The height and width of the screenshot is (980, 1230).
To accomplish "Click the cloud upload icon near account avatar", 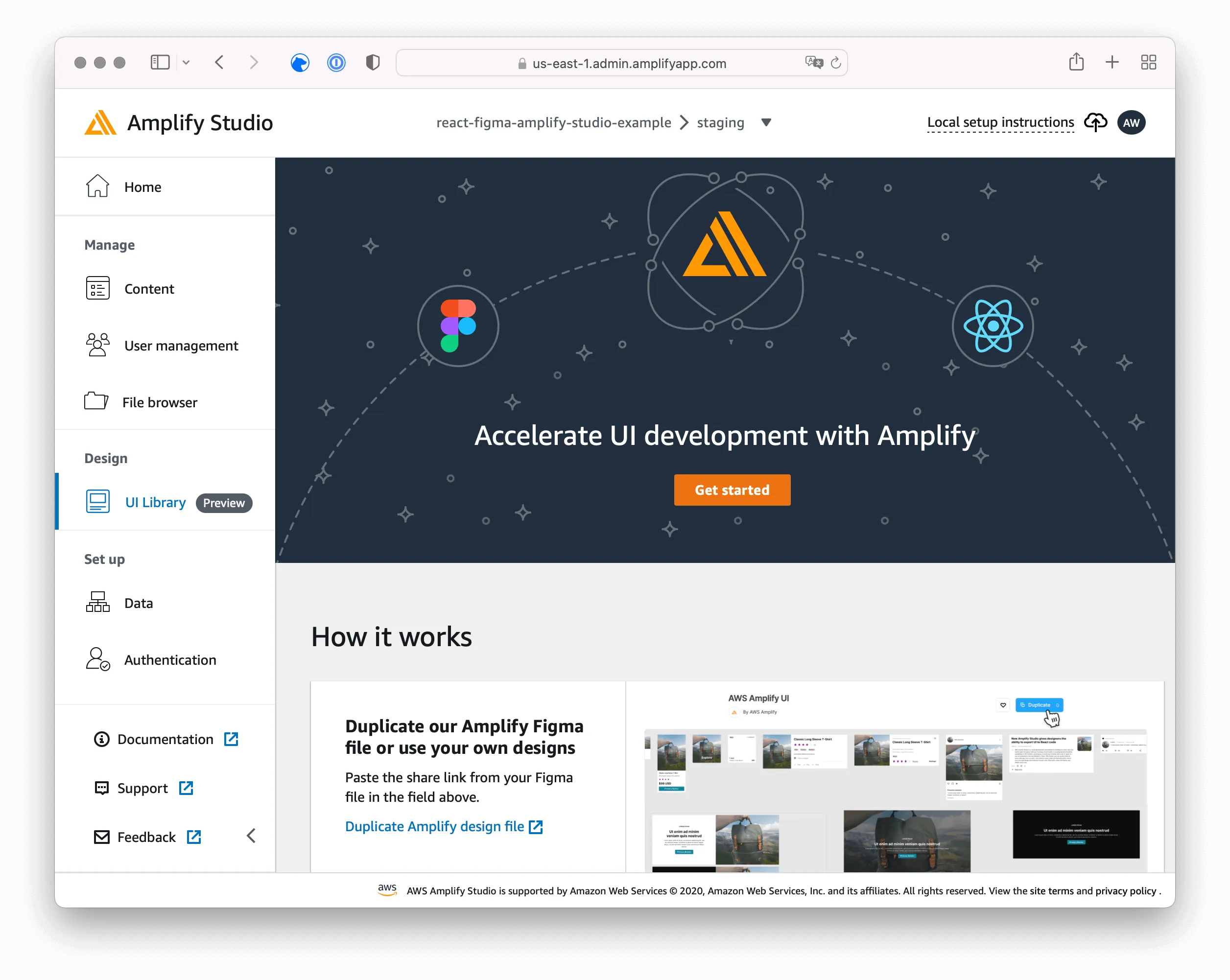I will (1096, 122).
